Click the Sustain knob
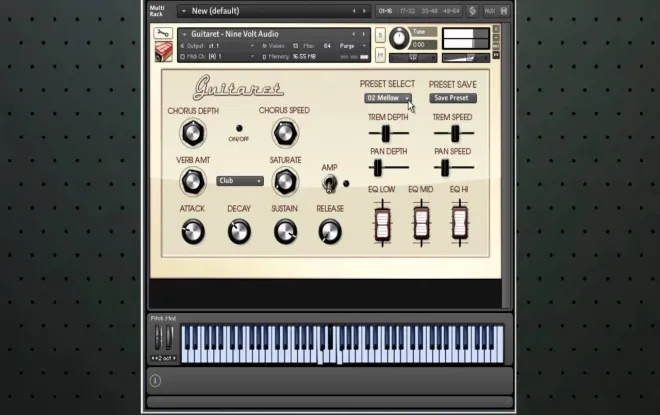The image size is (660, 415). point(285,232)
